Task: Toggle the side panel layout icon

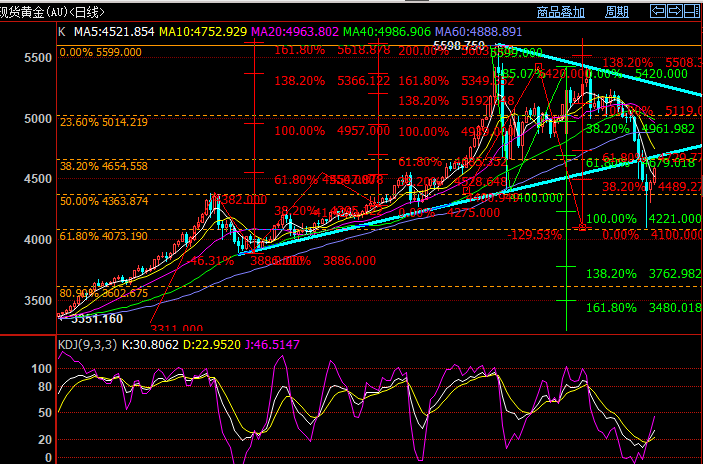Action: (x=693, y=12)
